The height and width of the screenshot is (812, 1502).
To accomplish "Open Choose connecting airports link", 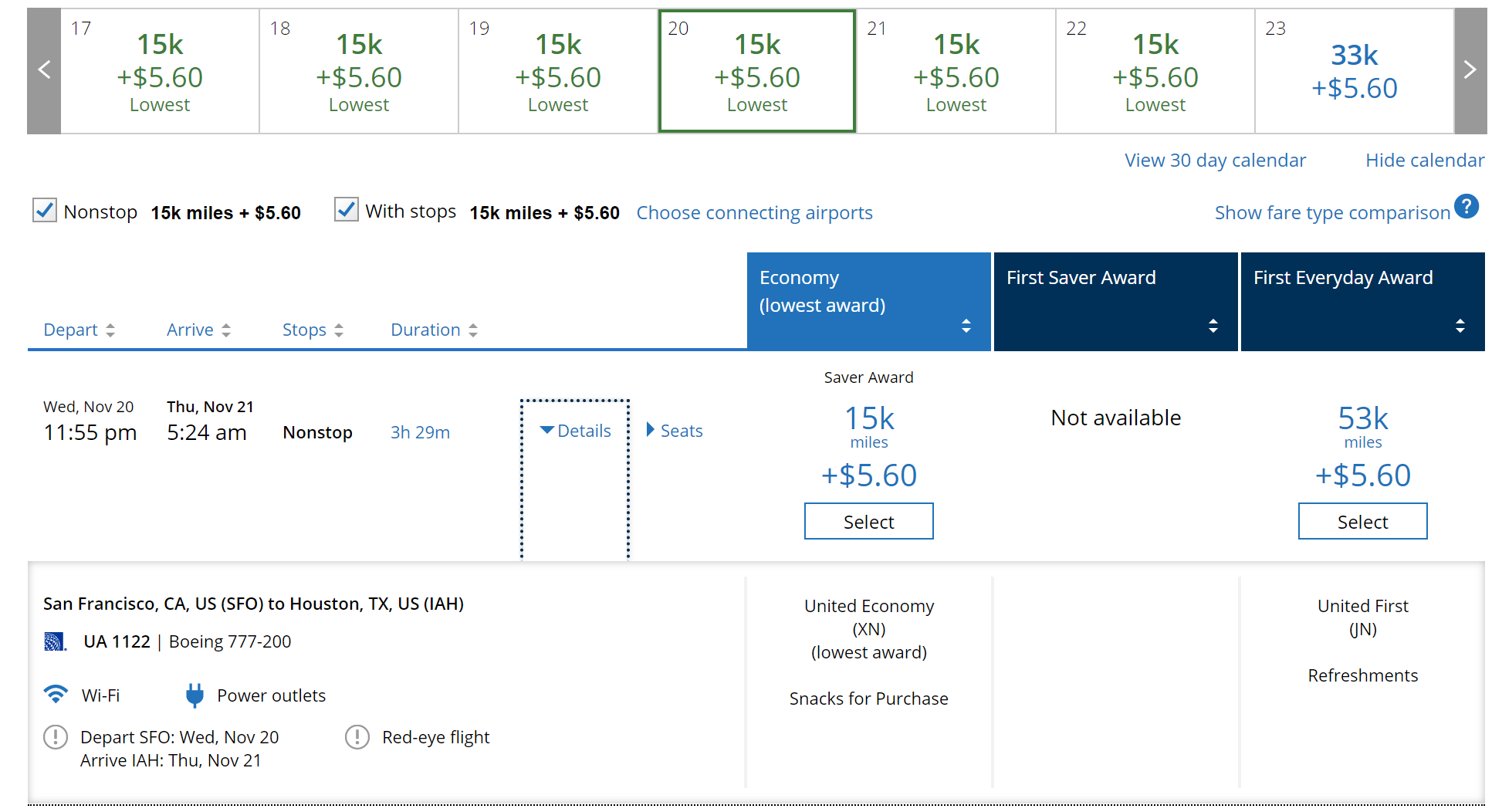I will pos(754,213).
